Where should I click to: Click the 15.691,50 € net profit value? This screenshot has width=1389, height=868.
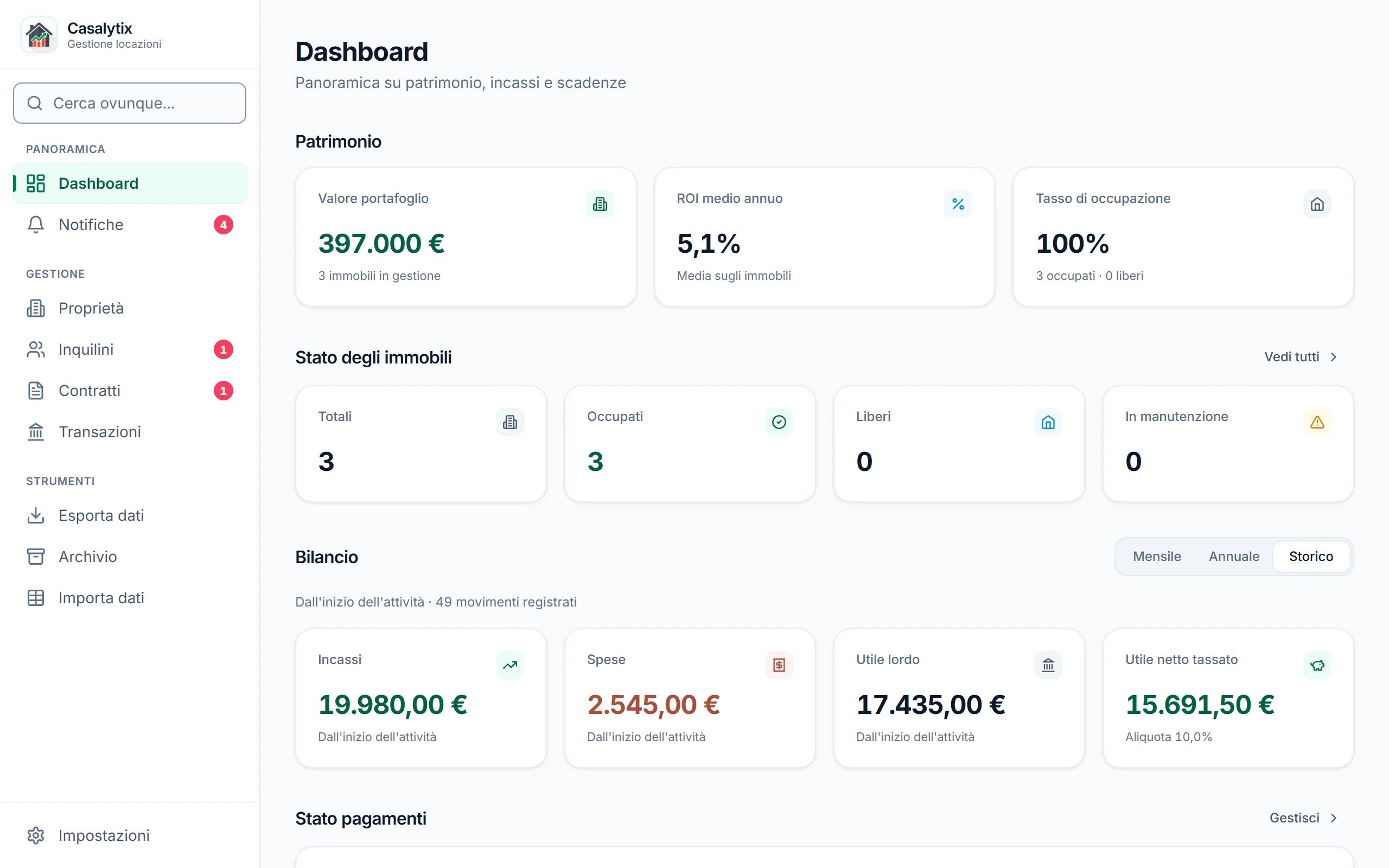coord(1200,704)
